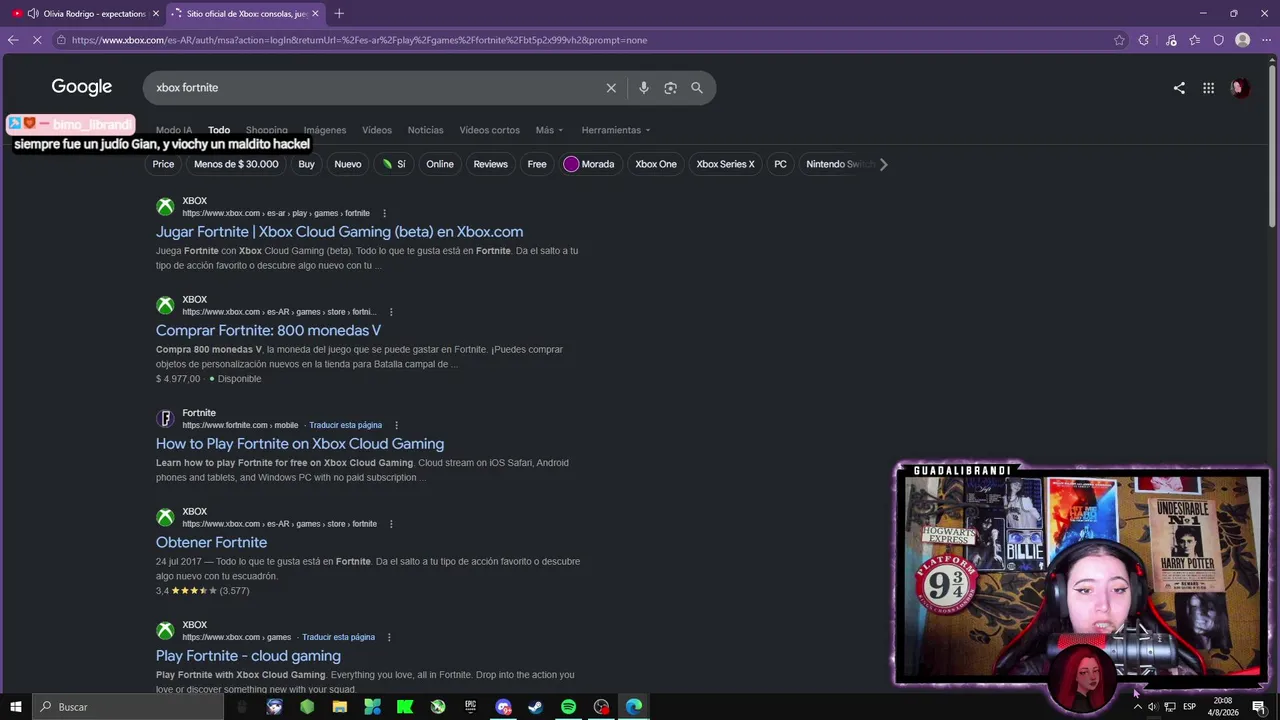
Task: Apply the Free filter chip
Action: click(537, 164)
